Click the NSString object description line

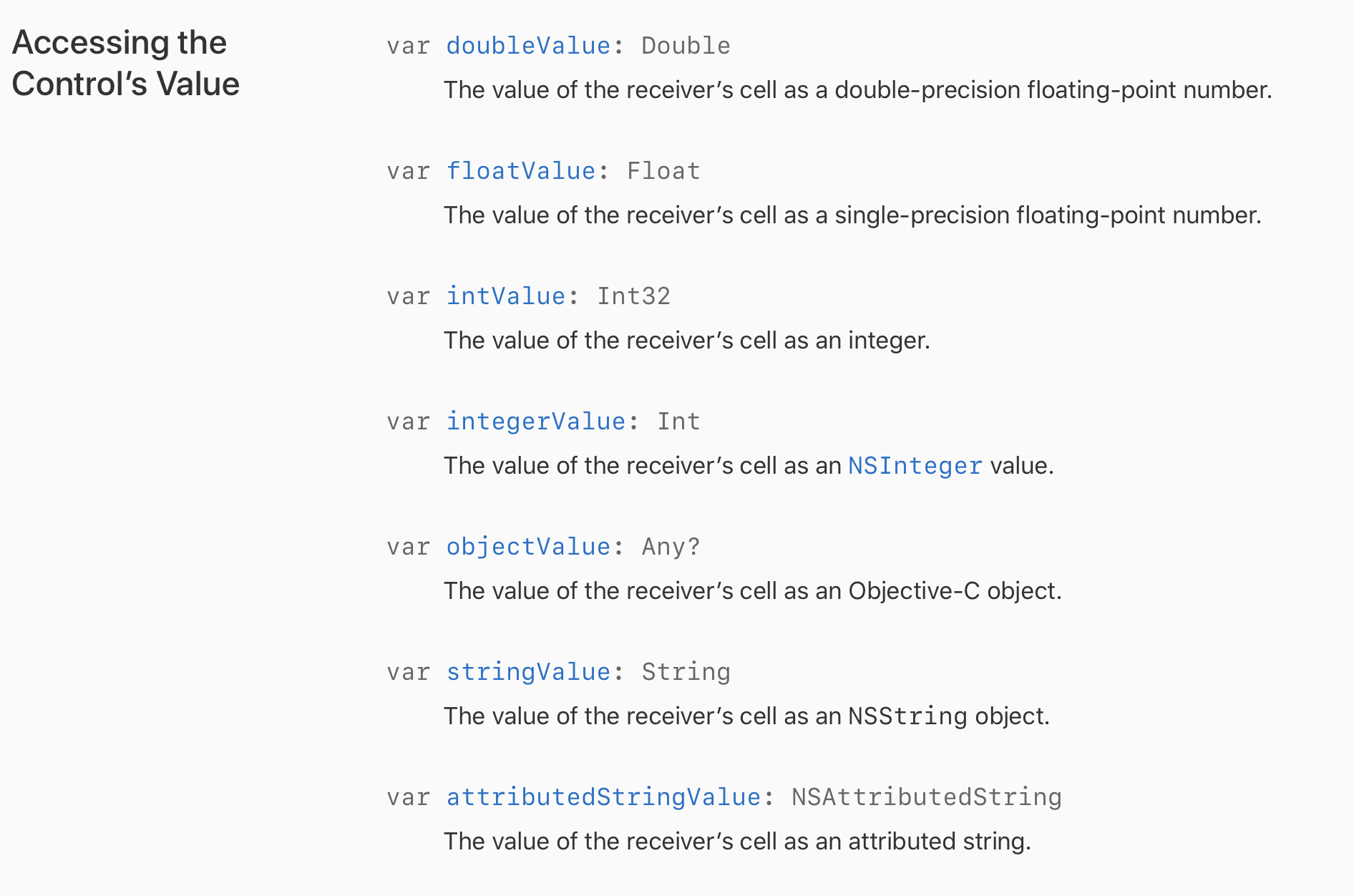(746, 716)
